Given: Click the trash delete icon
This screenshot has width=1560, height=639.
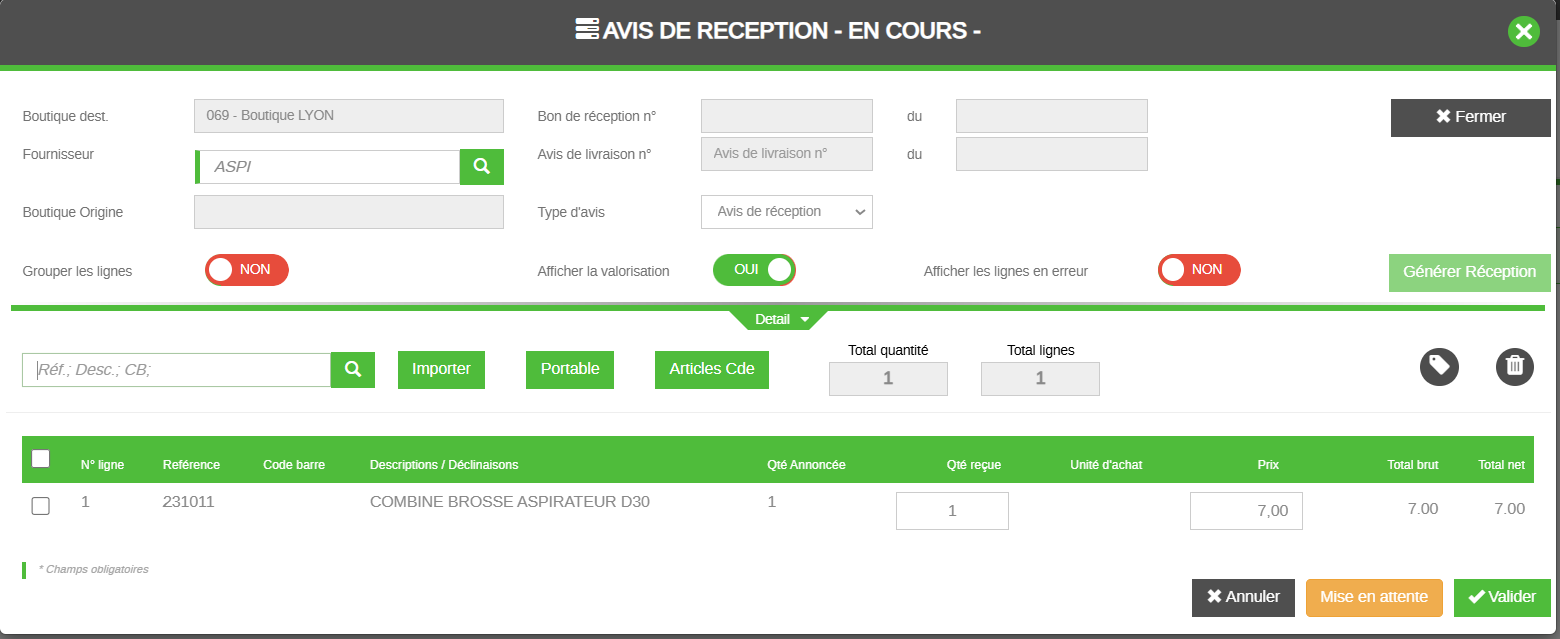Looking at the screenshot, I should tap(1515, 366).
